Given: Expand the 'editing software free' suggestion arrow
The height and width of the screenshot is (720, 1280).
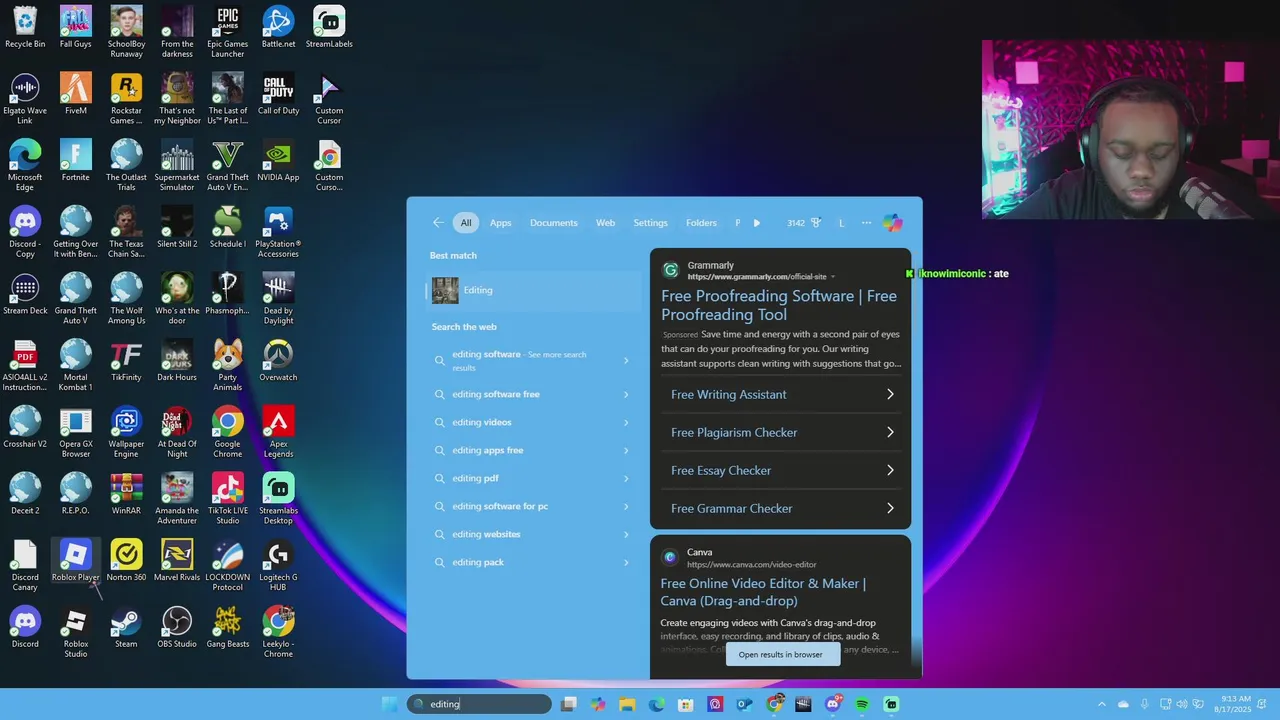Looking at the screenshot, I should point(626,395).
